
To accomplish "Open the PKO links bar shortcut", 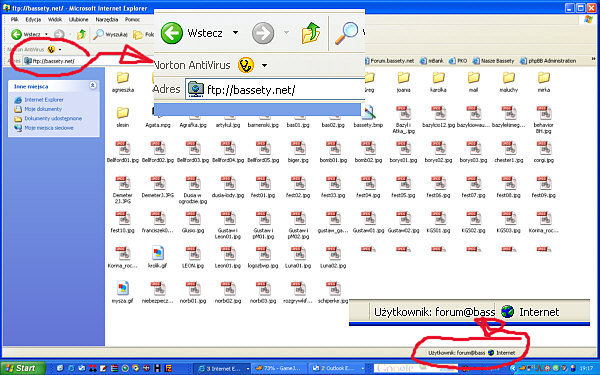I will pyautogui.click(x=458, y=60).
